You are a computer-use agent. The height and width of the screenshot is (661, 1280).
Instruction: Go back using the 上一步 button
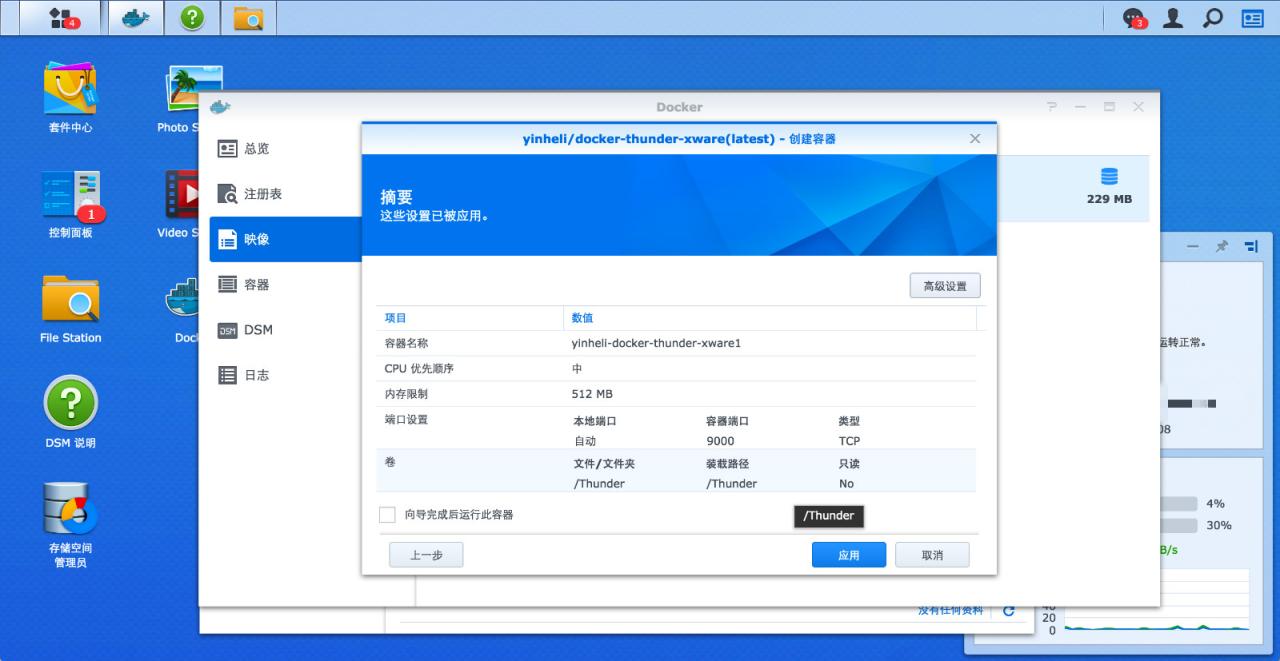point(426,554)
